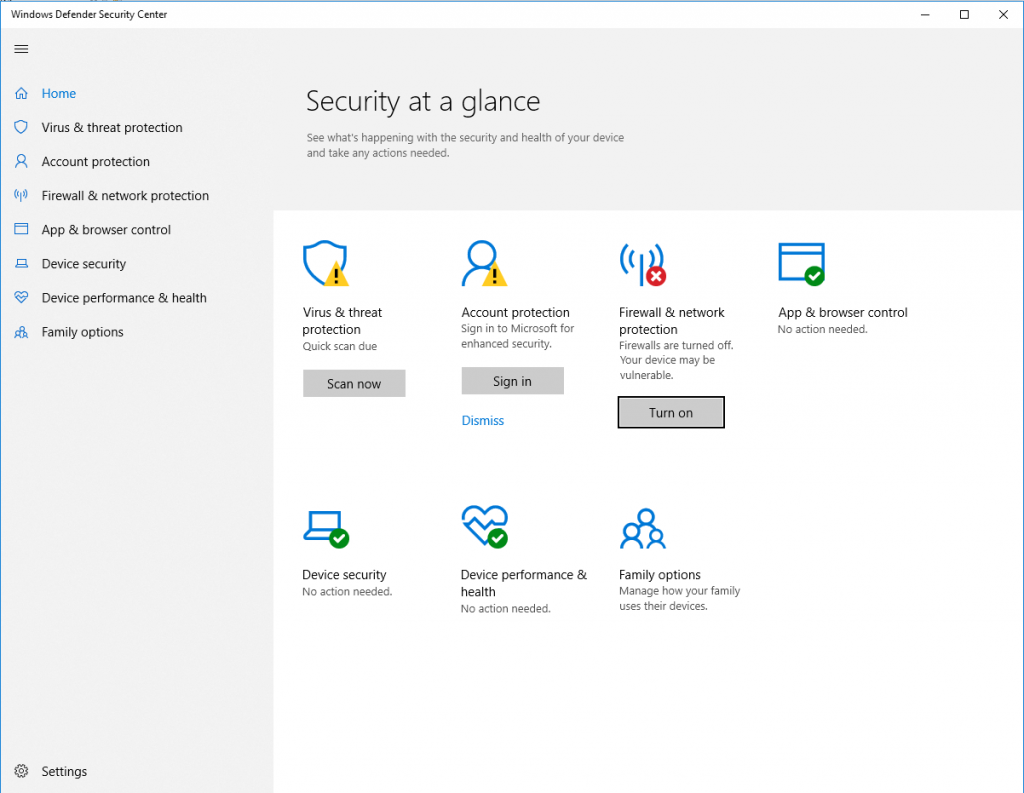Viewport: 1024px width, 793px height.
Task: Select Home in the navigation pane
Action: click(x=59, y=93)
